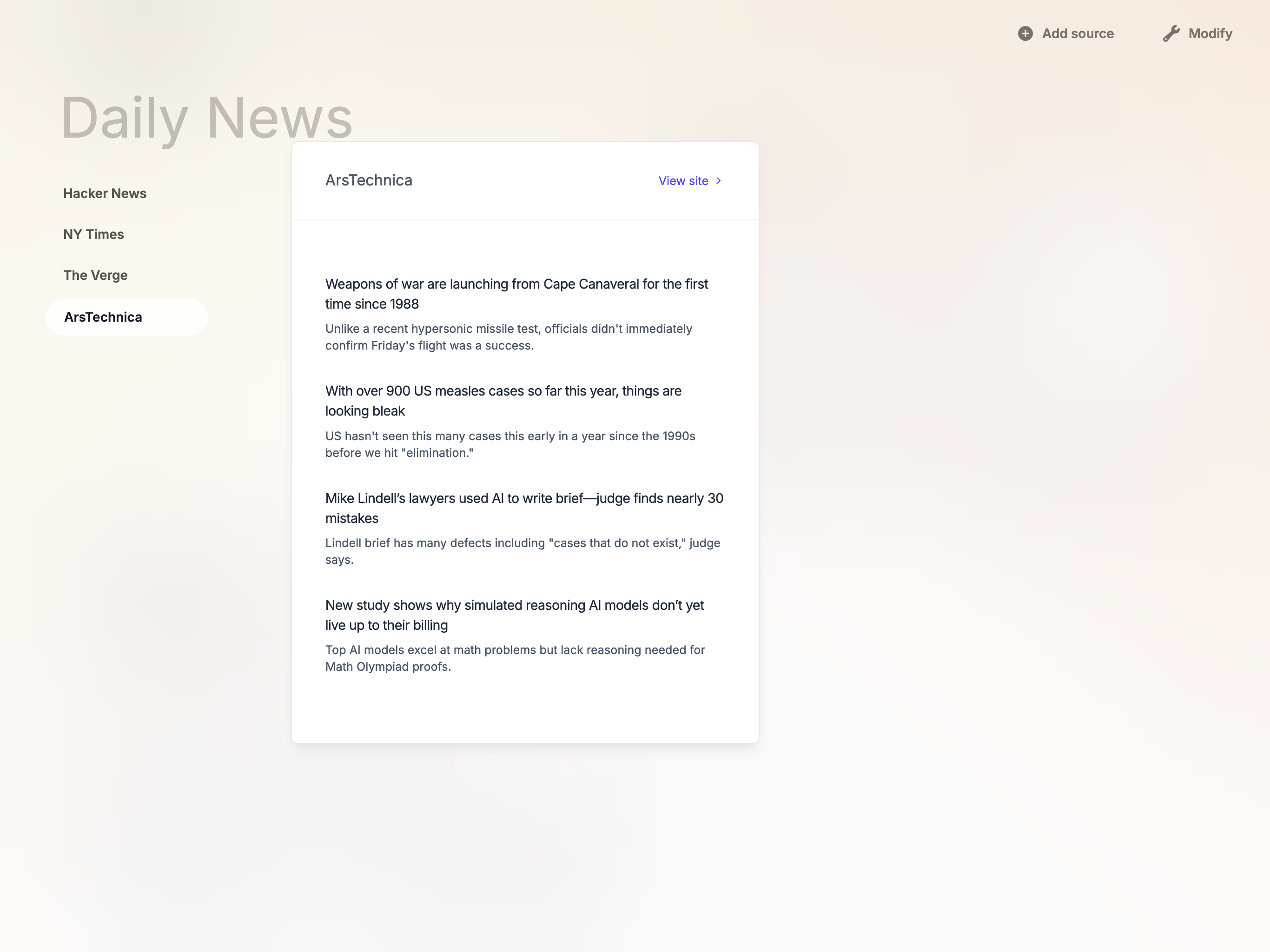The height and width of the screenshot is (952, 1270).
Task: Read the 900 US measles cases headline
Action: [x=503, y=401]
